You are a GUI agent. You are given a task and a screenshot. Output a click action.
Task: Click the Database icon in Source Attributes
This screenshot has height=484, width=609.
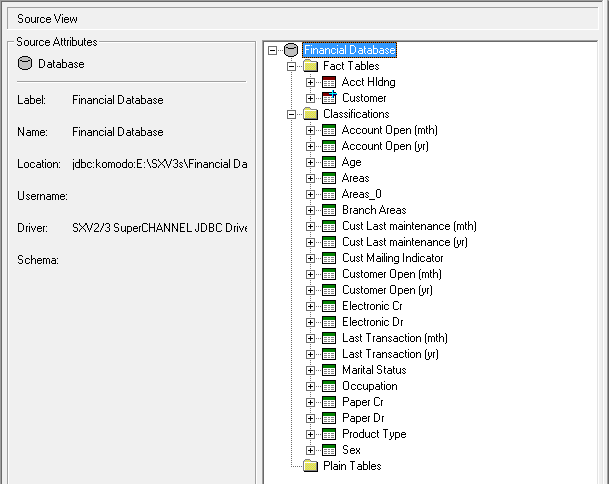coord(25,64)
